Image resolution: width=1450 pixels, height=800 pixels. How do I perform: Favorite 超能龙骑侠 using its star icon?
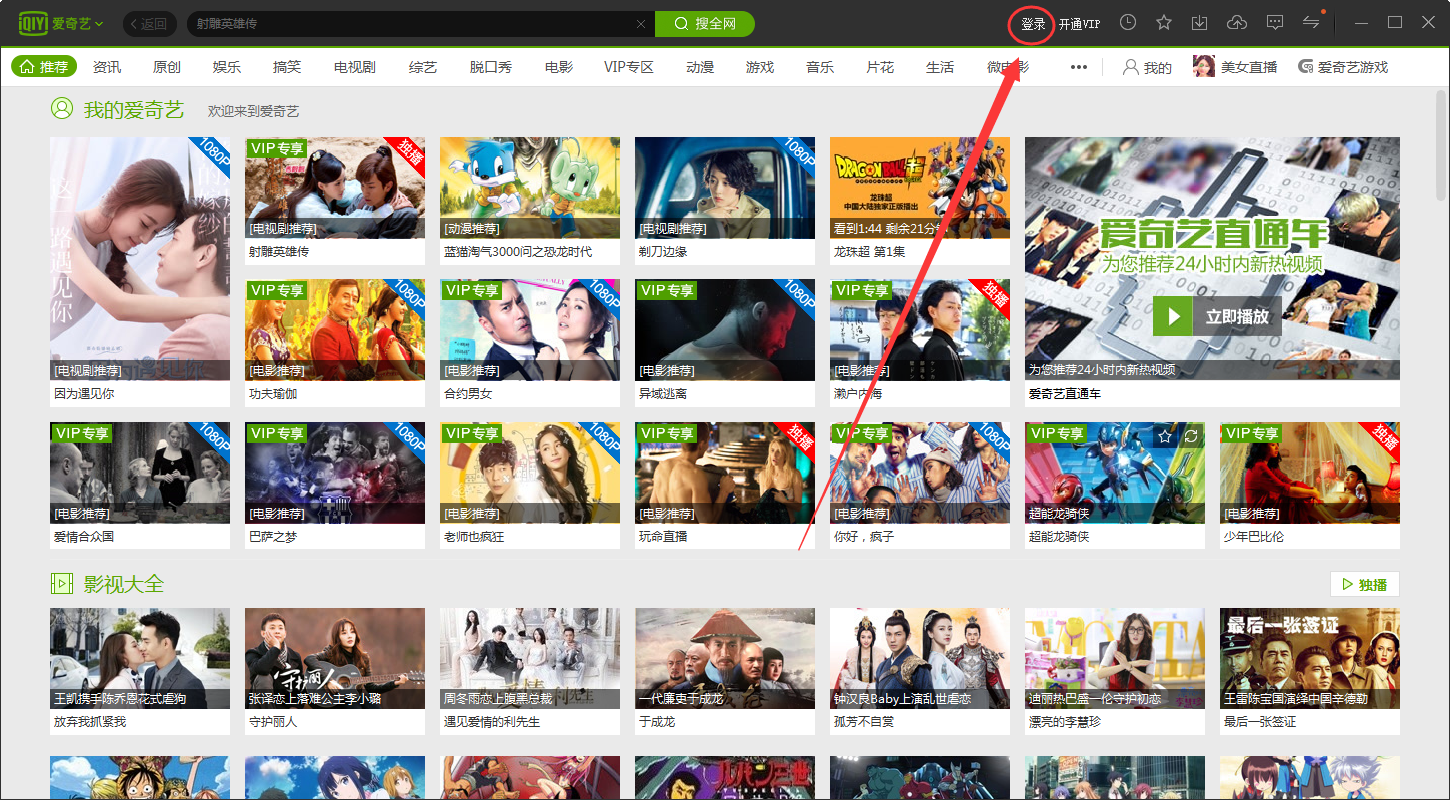1165,437
